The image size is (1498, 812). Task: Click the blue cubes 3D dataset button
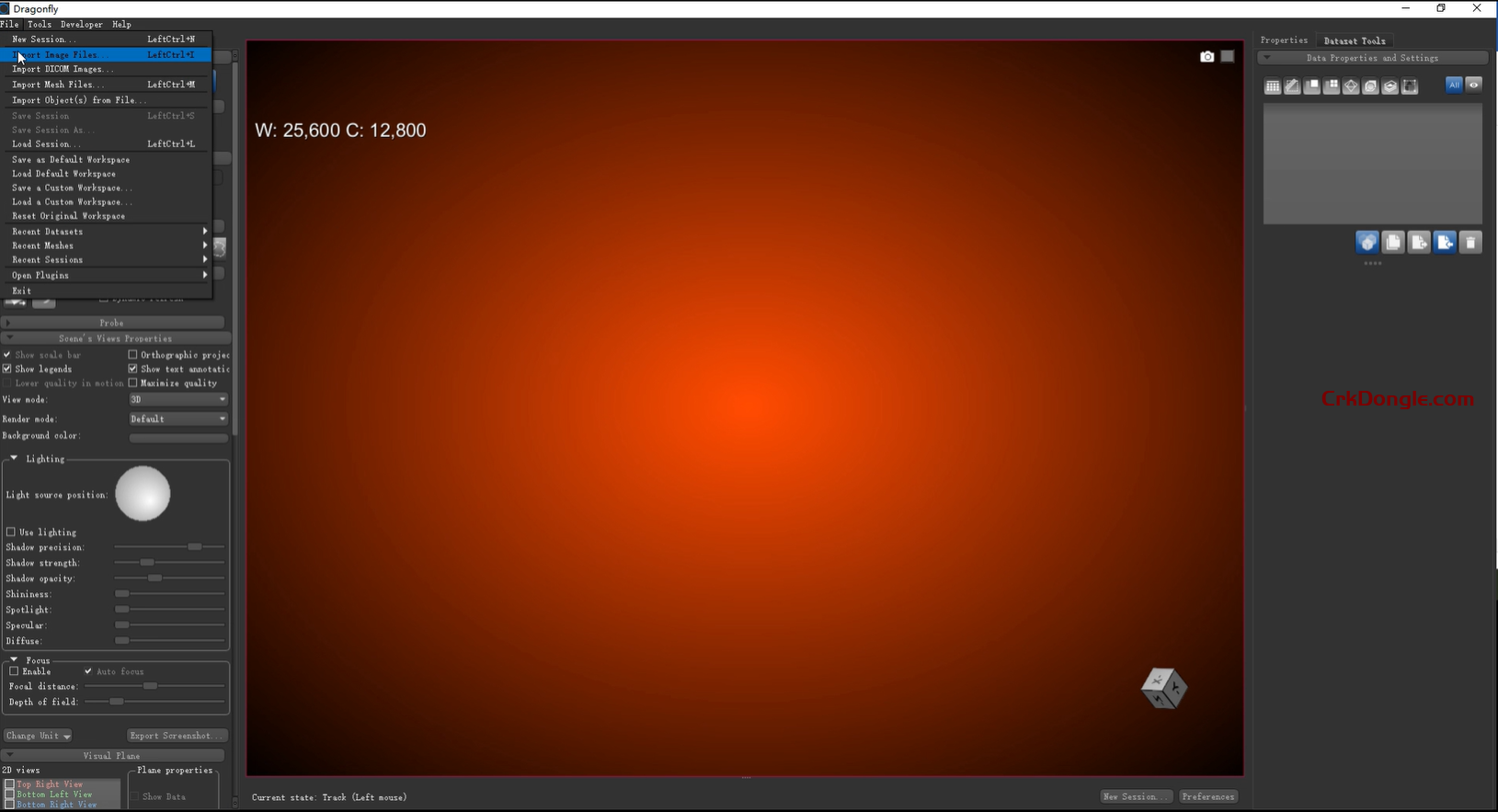[x=1367, y=243]
